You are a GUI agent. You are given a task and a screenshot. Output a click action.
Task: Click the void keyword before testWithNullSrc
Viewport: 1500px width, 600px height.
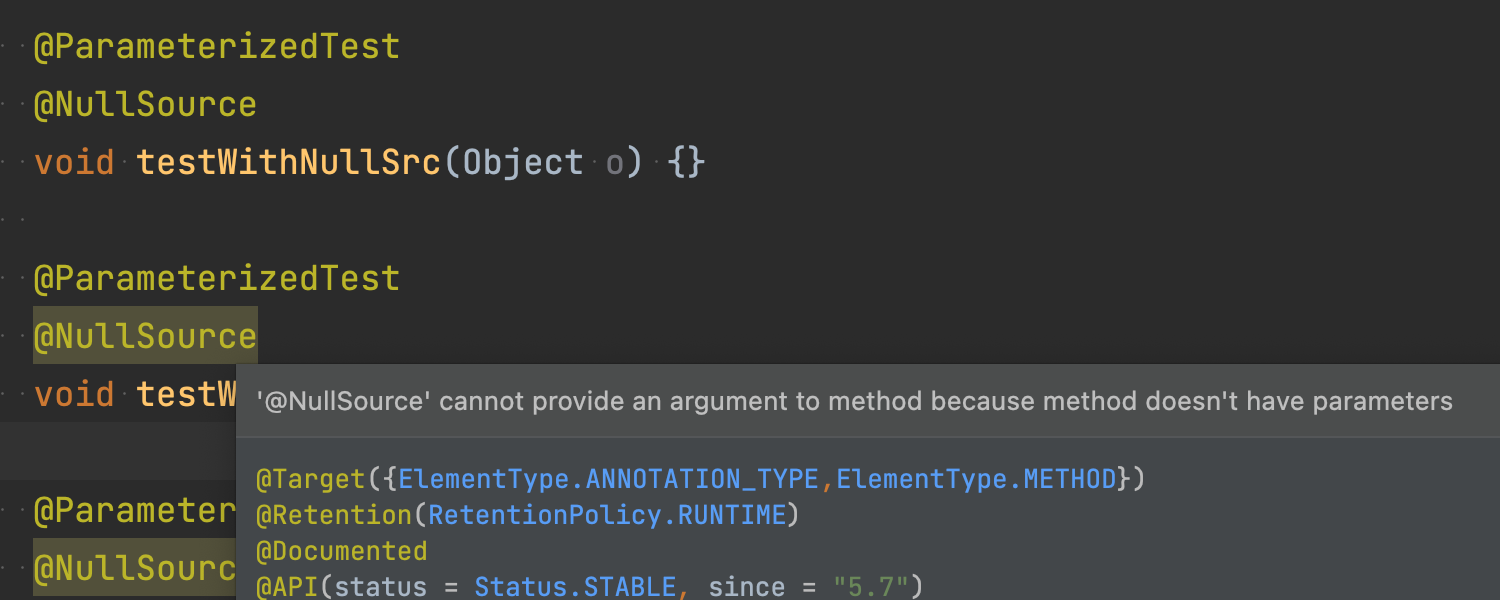pyautogui.click(x=74, y=163)
